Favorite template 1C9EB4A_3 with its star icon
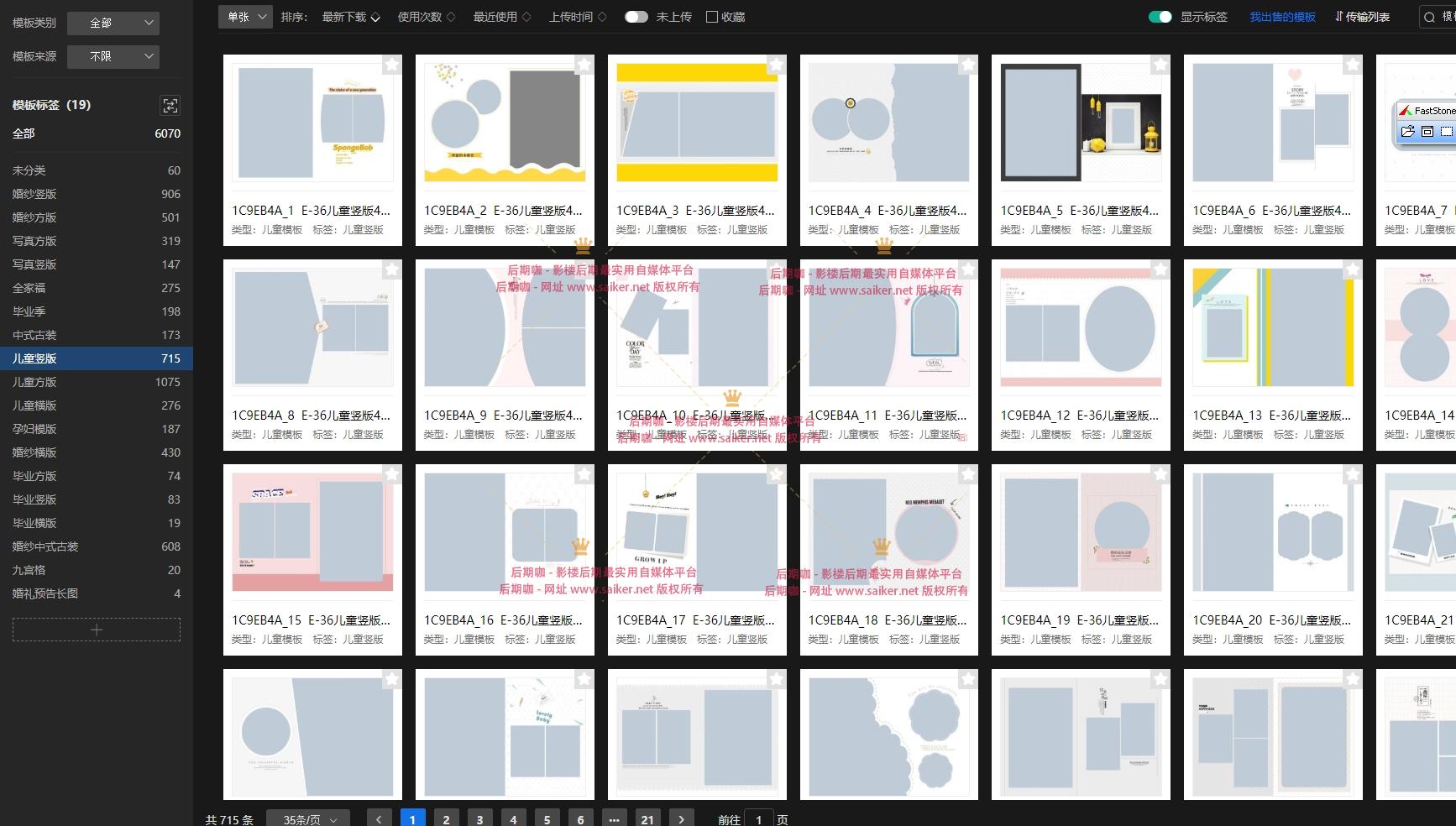1456x826 pixels. coord(777,65)
